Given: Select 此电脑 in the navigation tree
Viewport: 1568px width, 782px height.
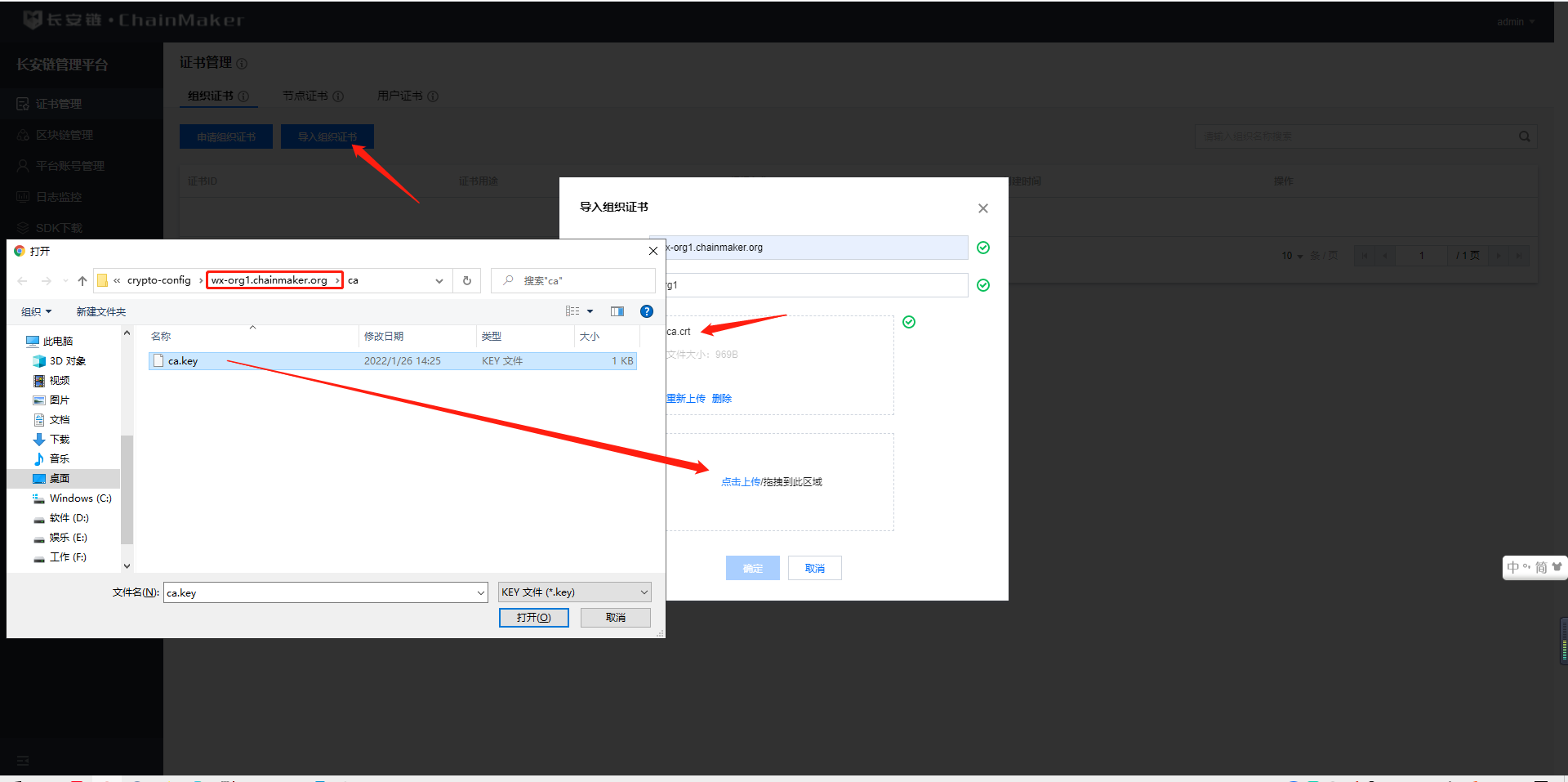Looking at the screenshot, I should 57,342.
